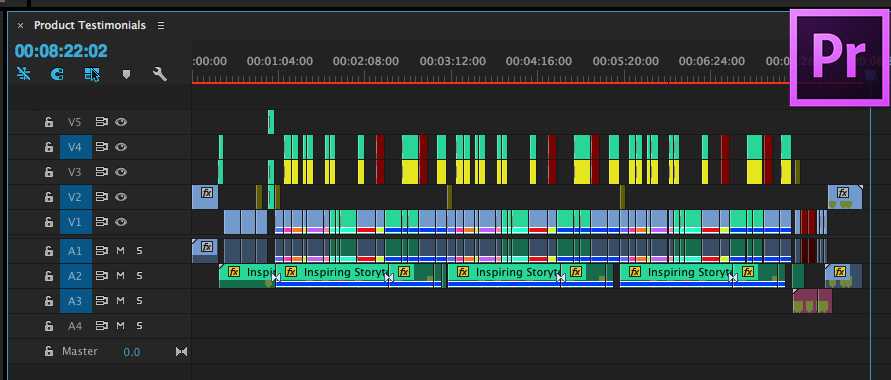Toggle Snap magnet icon in timeline
Image resolution: width=891 pixels, height=380 pixels.
coord(57,74)
